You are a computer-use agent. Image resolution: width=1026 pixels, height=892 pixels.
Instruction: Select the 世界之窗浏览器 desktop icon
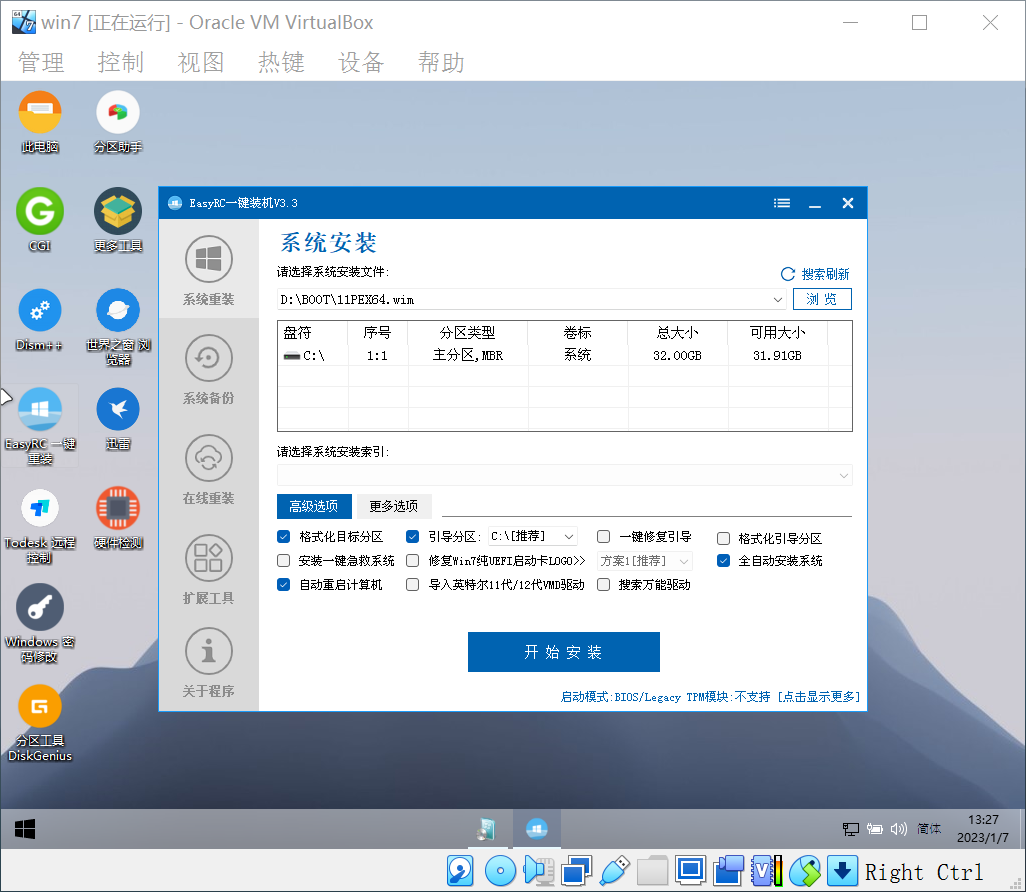pyautogui.click(x=118, y=327)
